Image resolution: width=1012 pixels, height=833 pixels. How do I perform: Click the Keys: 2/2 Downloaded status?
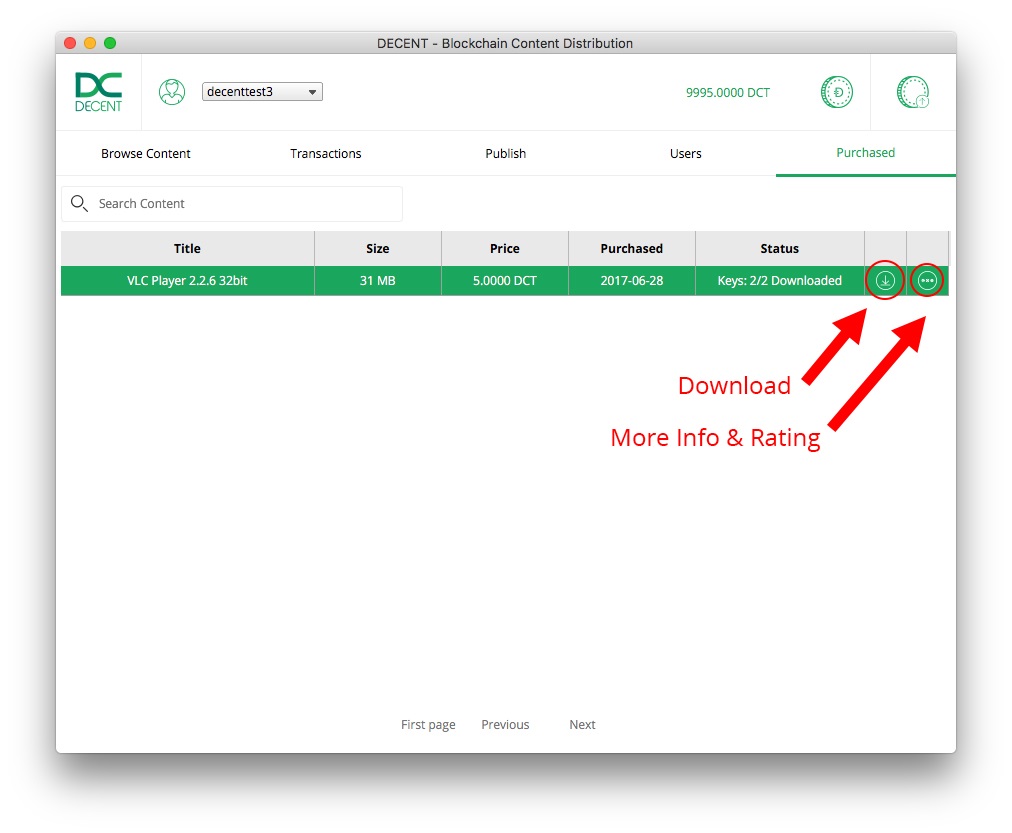[x=780, y=281]
